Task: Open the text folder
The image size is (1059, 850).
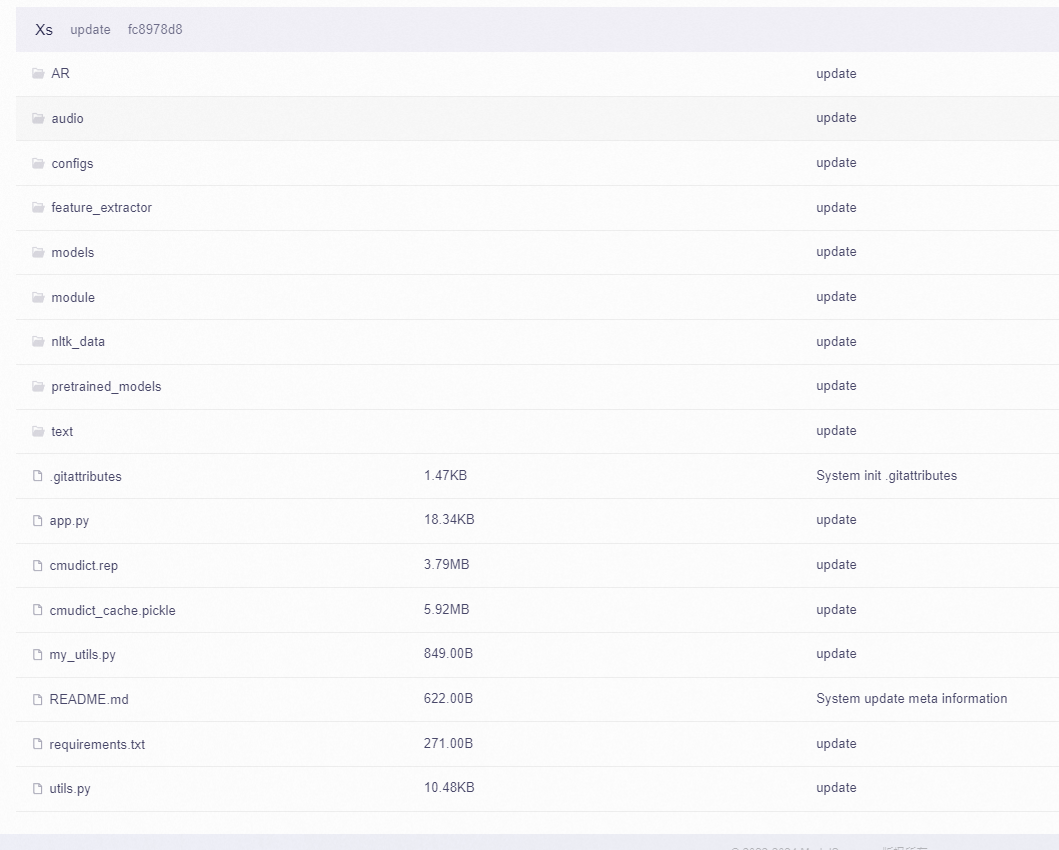Action: (62, 432)
